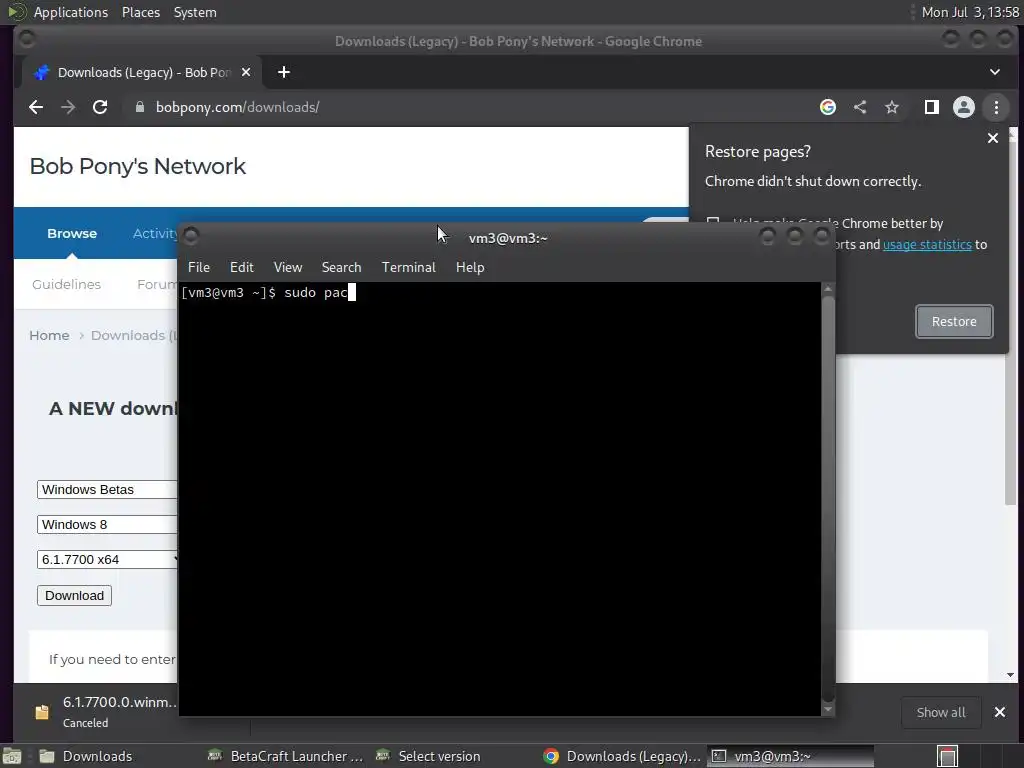The width and height of the screenshot is (1024, 768).
Task: Go back in Chrome
Action: point(36,107)
